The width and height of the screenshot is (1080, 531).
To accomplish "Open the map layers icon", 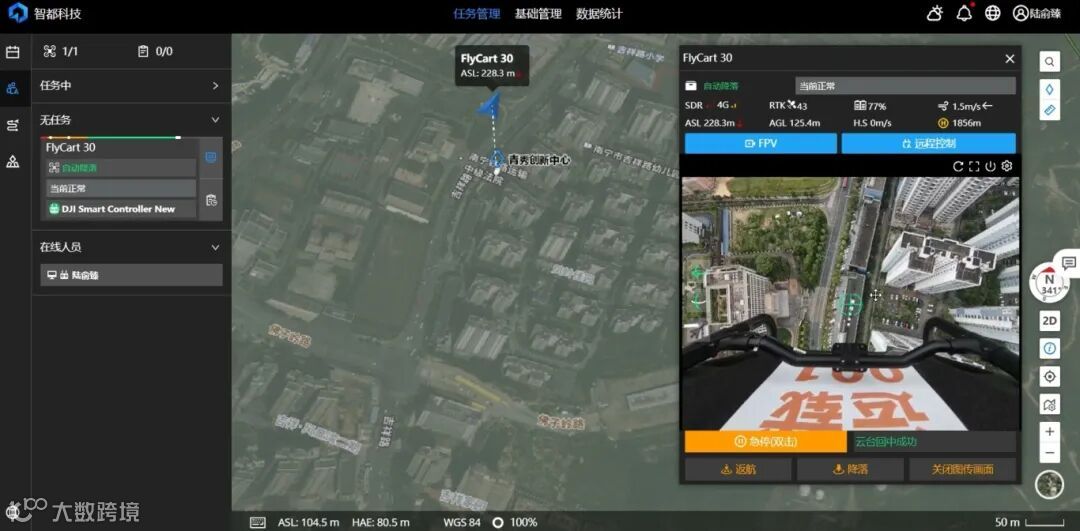I will [x=1049, y=405].
